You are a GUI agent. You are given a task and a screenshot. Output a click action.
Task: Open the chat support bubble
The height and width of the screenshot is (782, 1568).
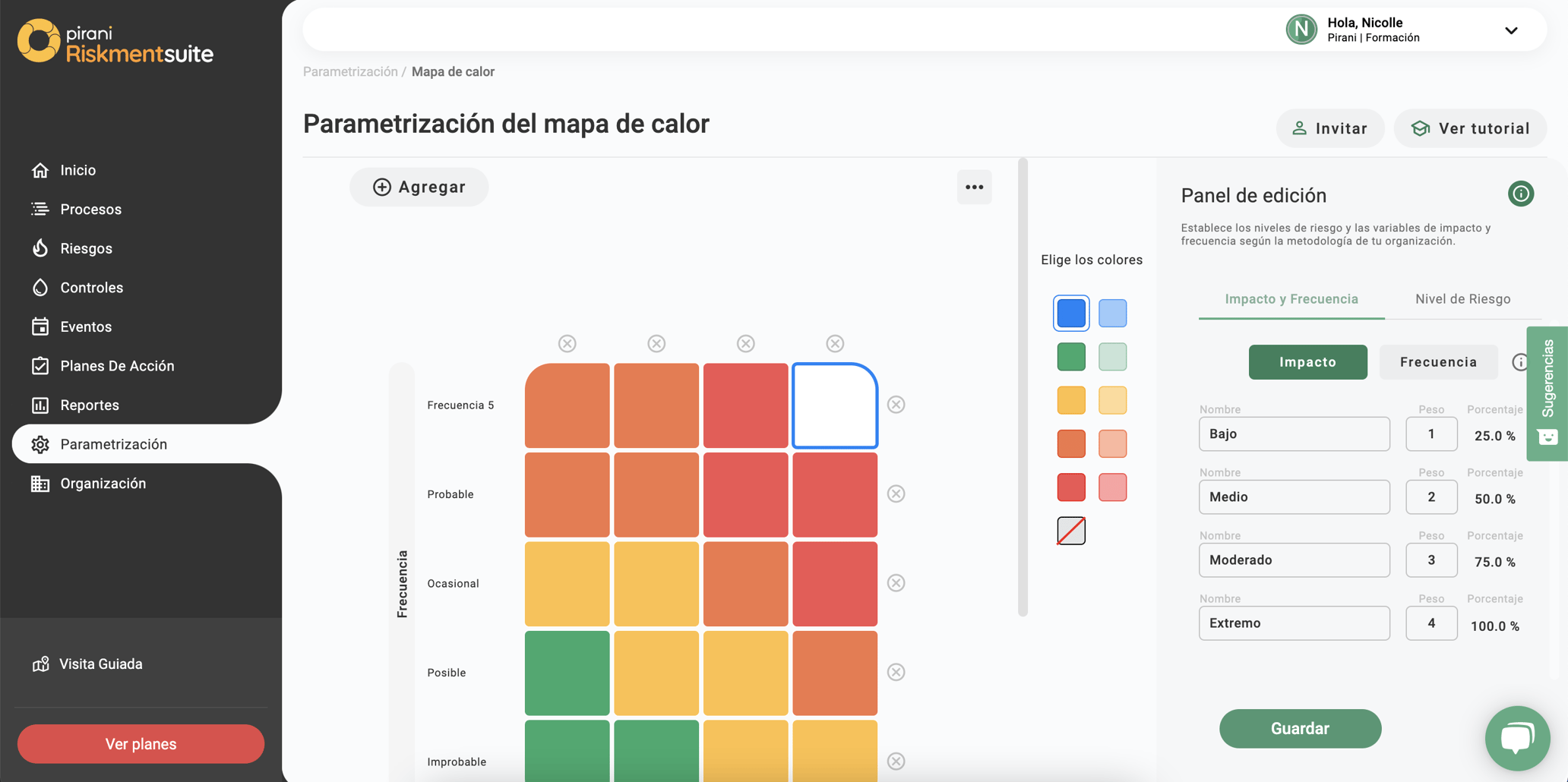[1517, 738]
